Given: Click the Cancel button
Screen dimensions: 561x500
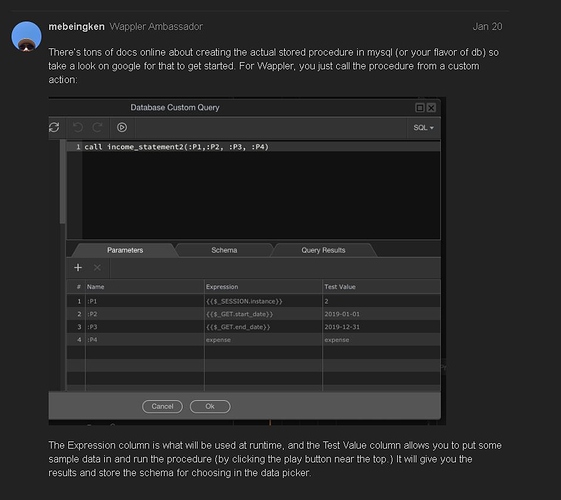Looking at the screenshot, I should [x=162, y=406].
